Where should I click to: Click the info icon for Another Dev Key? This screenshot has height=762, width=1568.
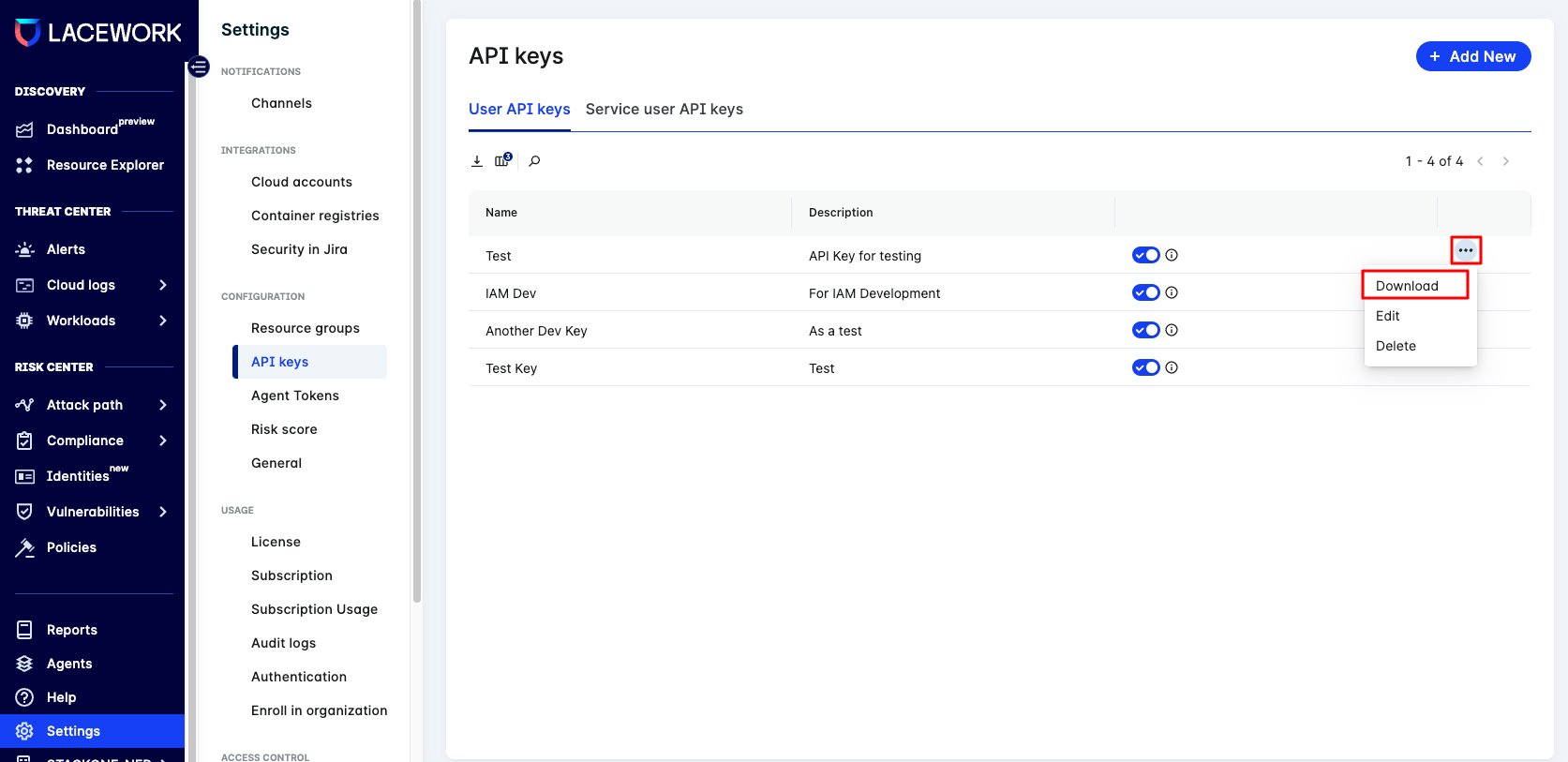point(1172,330)
